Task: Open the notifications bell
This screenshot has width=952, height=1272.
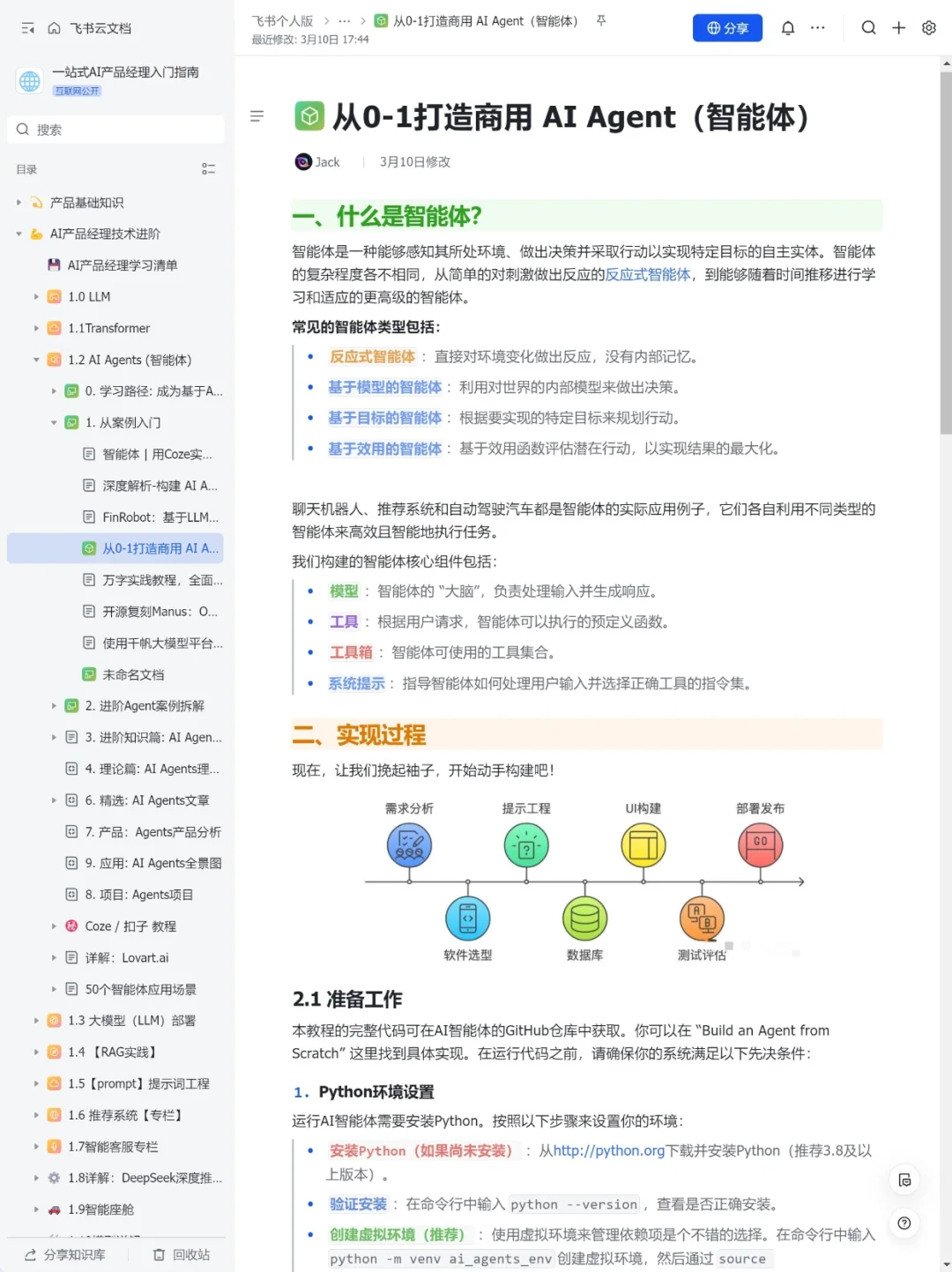Action: point(787,27)
